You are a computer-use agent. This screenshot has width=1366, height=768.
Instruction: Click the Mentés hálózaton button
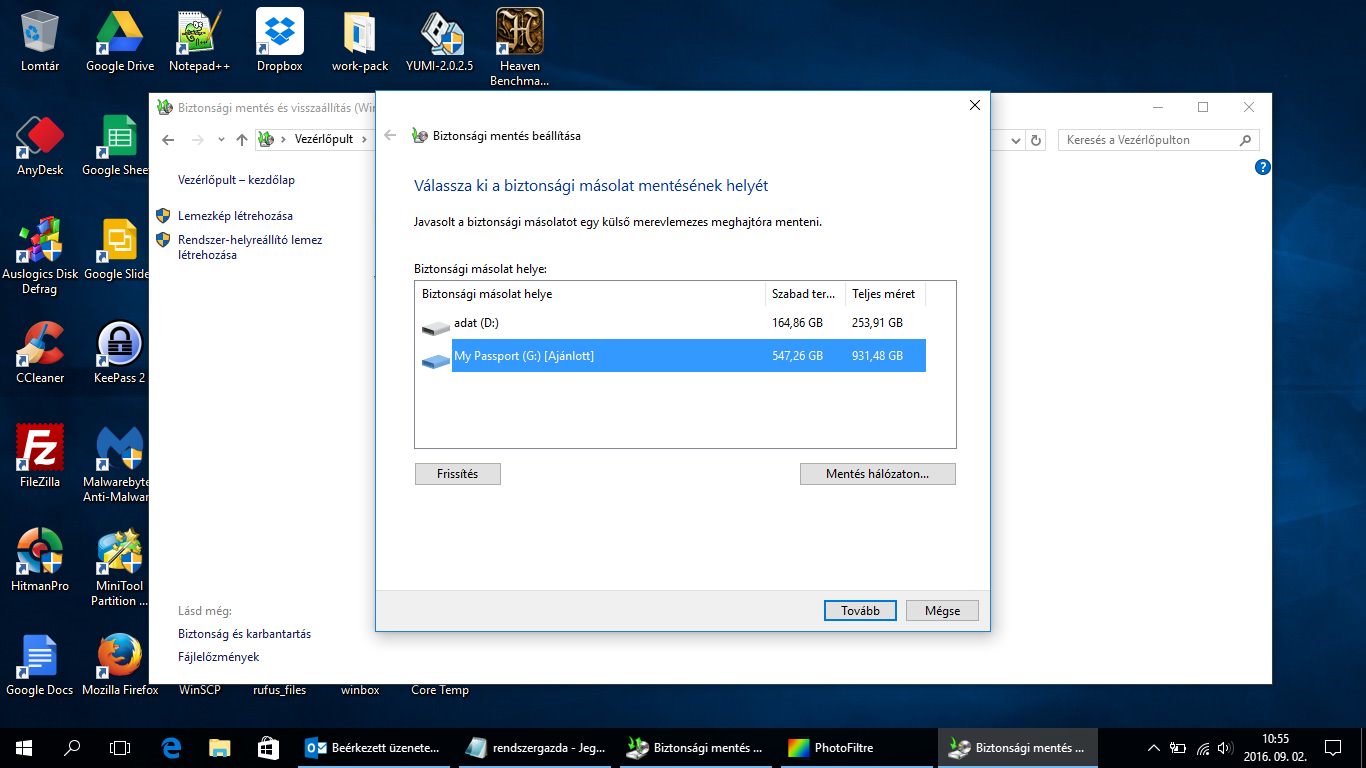[877, 474]
